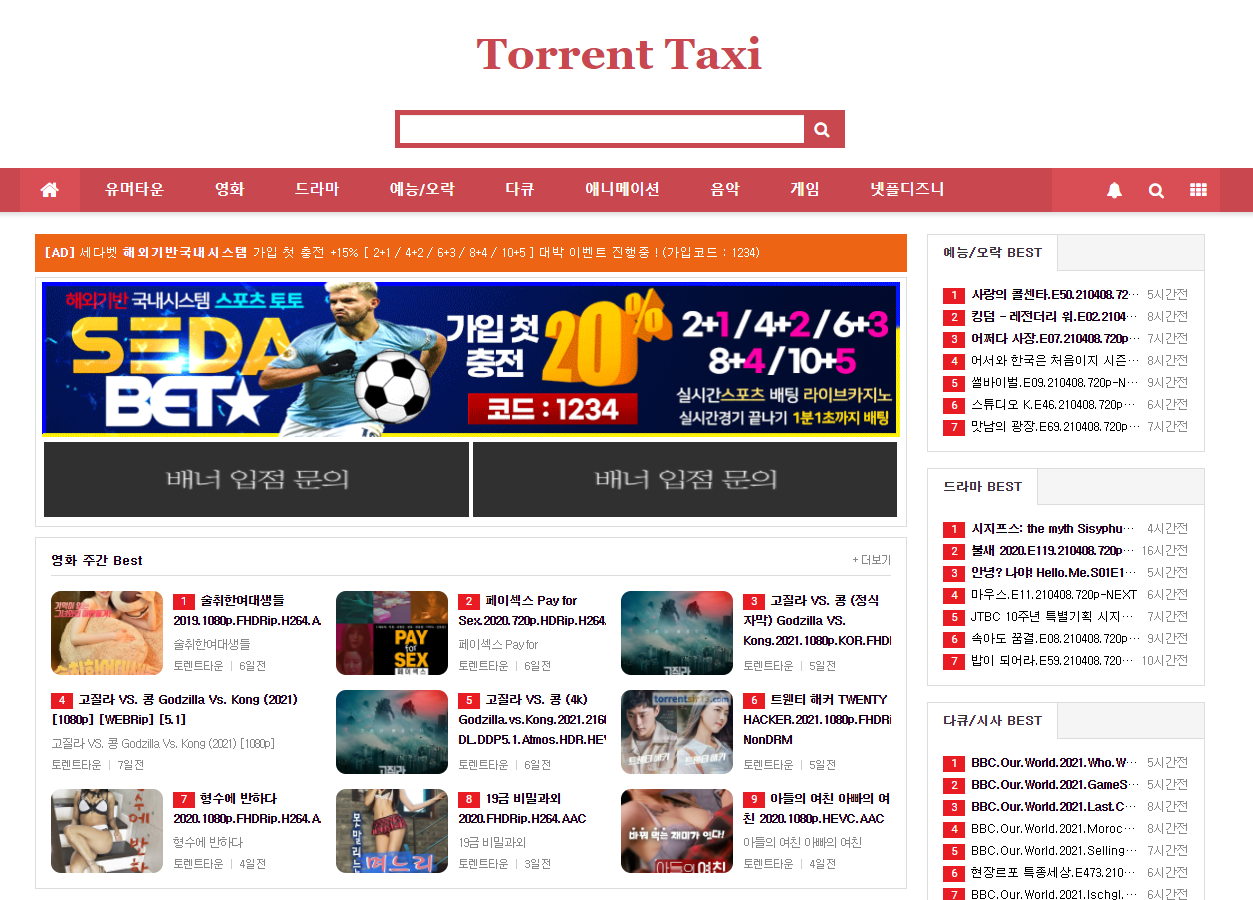This screenshot has width=1253, height=900.
Task: Open 어서와 한국은 처음이지 entry
Action: 1054,361
